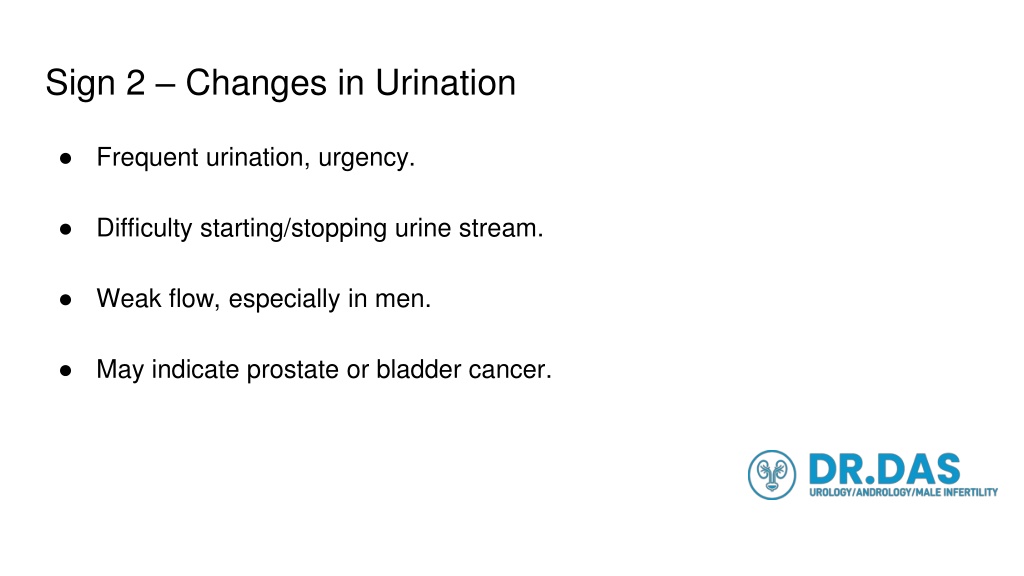The height and width of the screenshot is (576, 1024).
Task: Click the bullet dot before 'Difficulty starting/stopping'
Action: (x=65, y=229)
